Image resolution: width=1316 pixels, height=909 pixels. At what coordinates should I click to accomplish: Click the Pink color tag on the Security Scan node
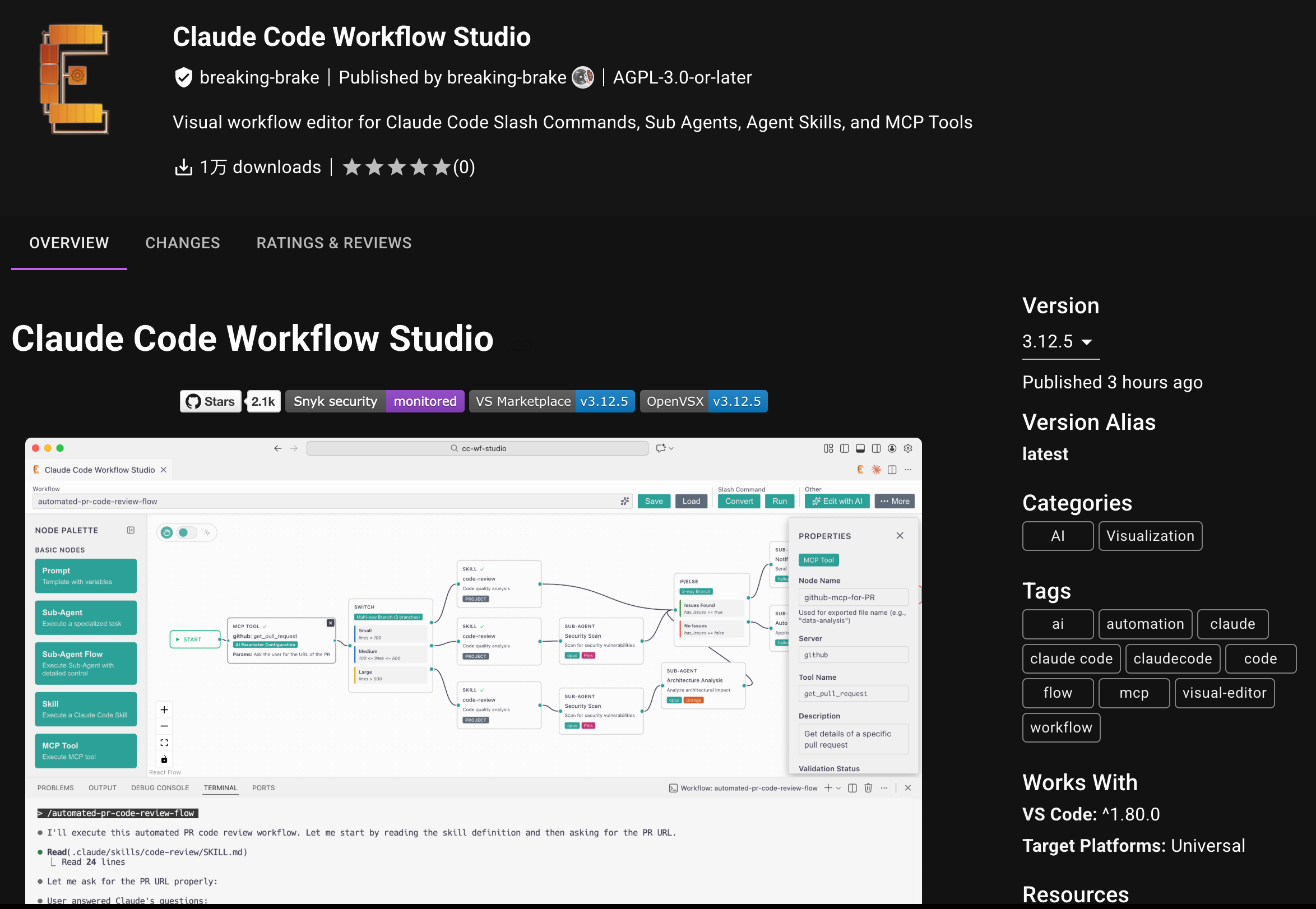[589, 656]
